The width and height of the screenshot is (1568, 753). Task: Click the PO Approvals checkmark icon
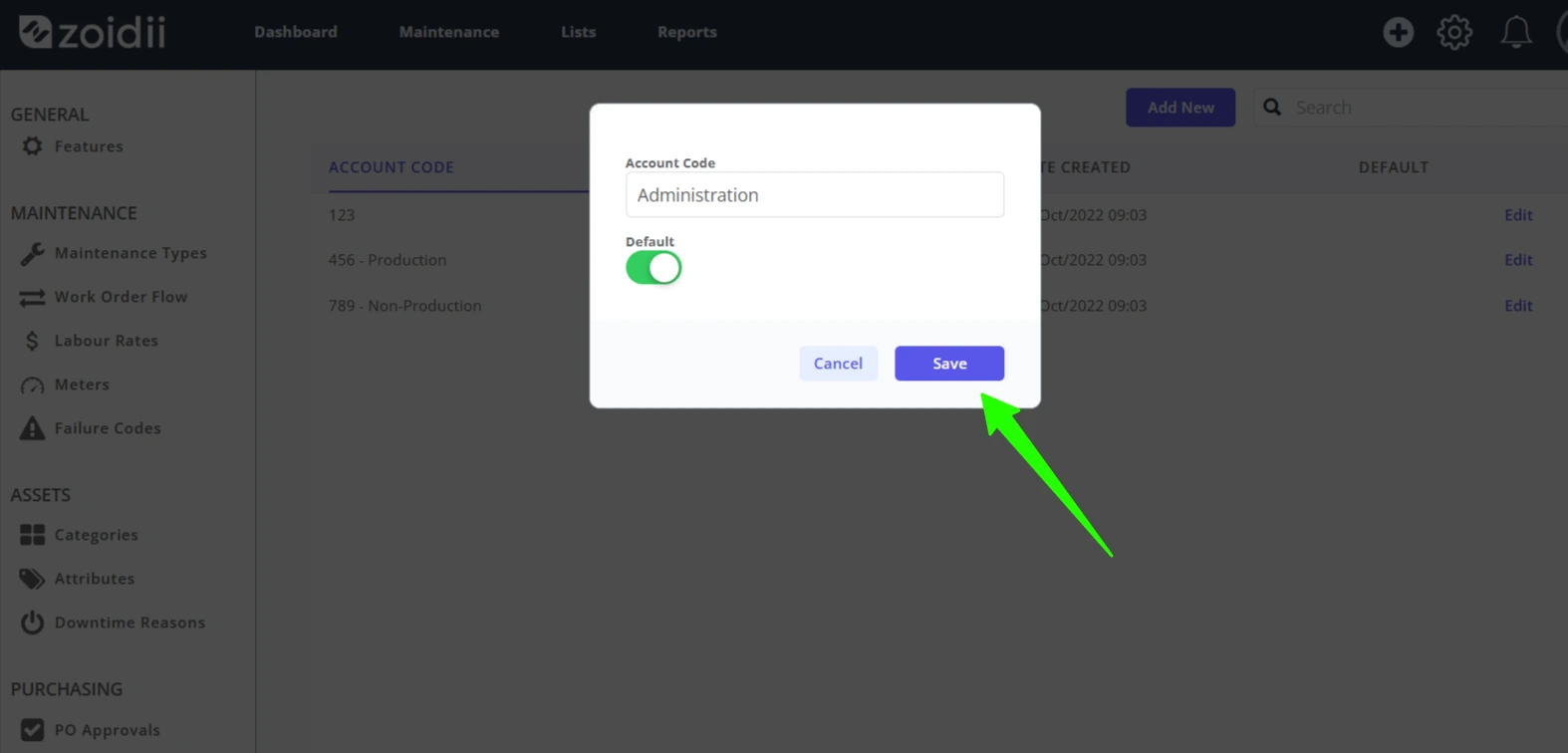(x=32, y=730)
